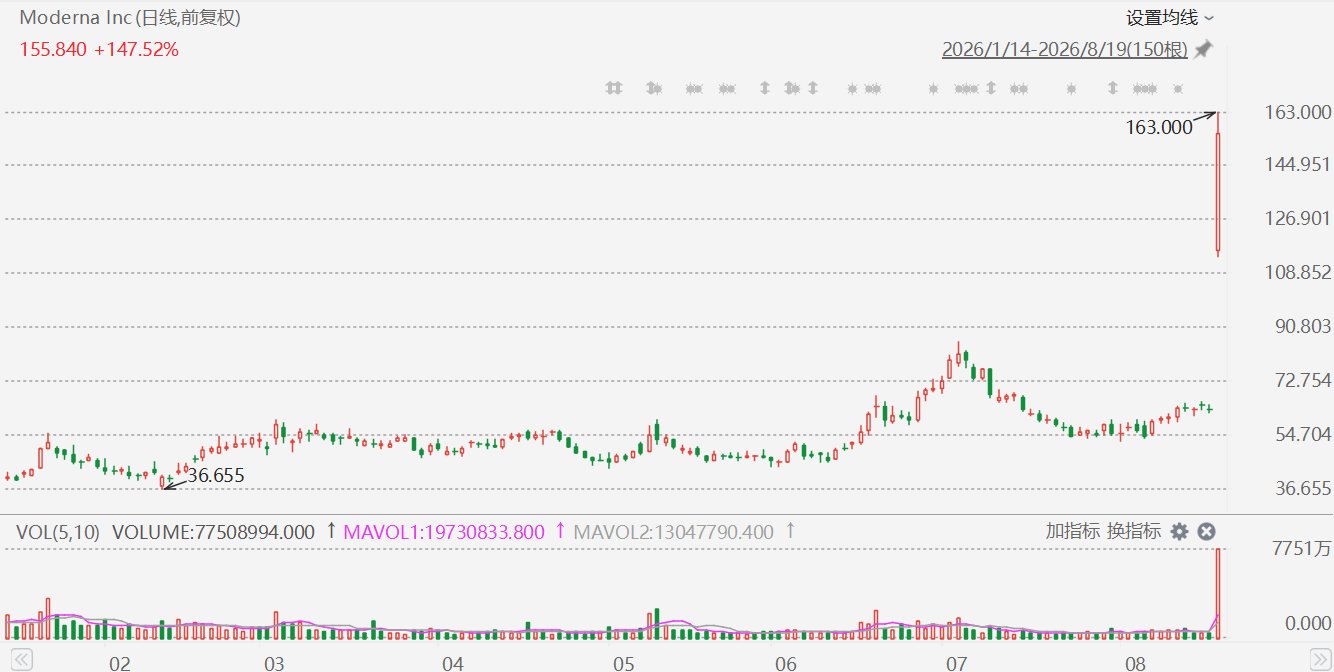Jump to the 07 month marker
The image size is (1334, 672).
tap(956, 663)
